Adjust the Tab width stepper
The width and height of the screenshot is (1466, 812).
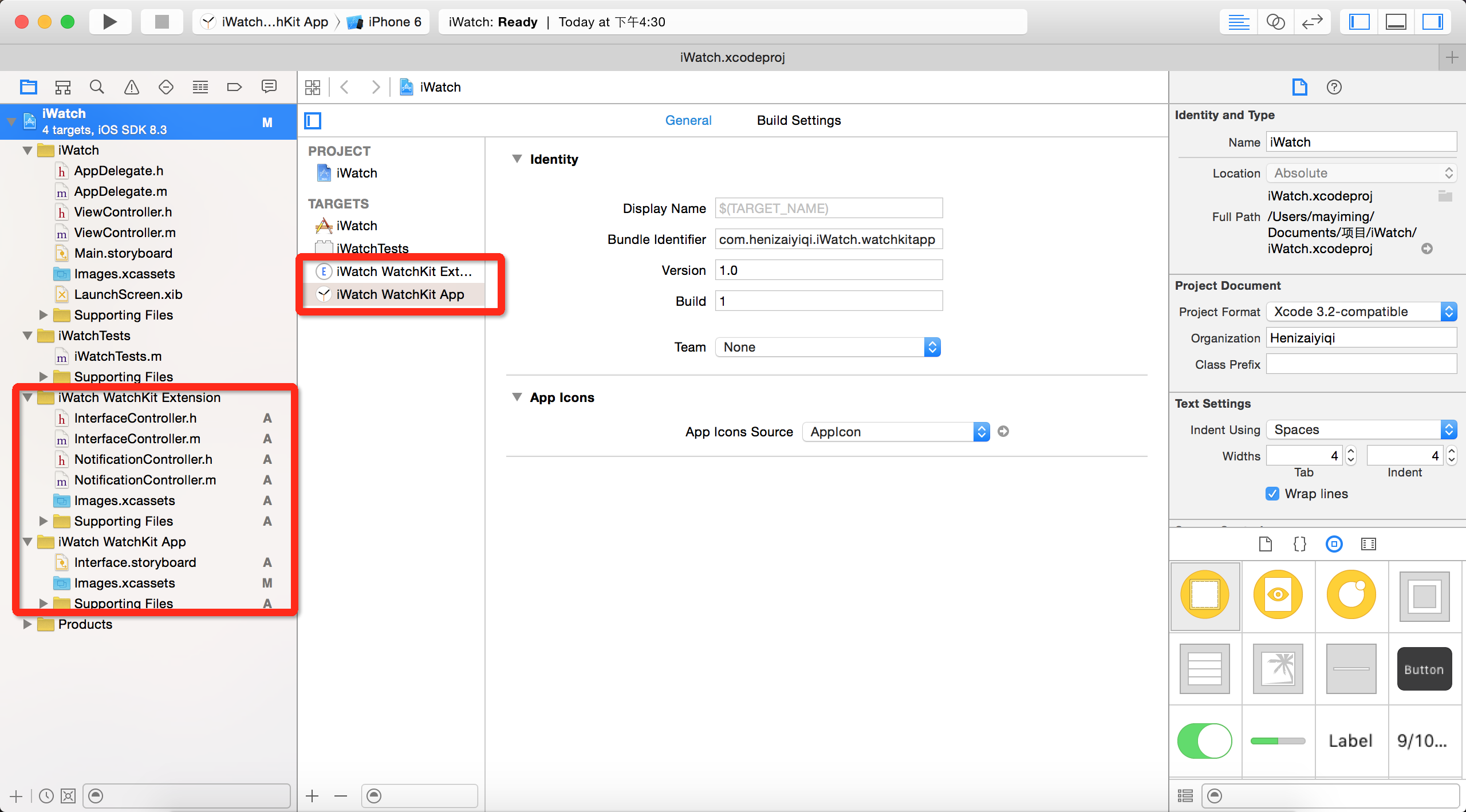tap(1351, 456)
